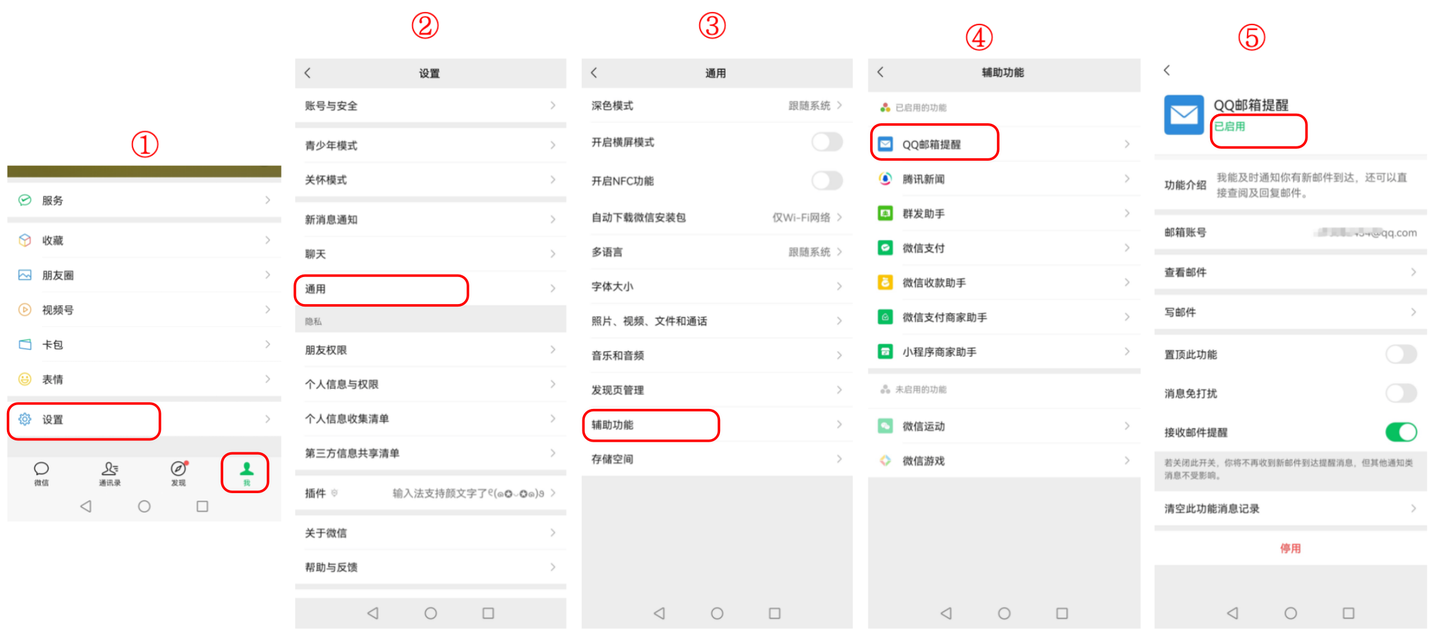
Task: Open 照片、视频、文件和通话 entry
Action: 717,321
